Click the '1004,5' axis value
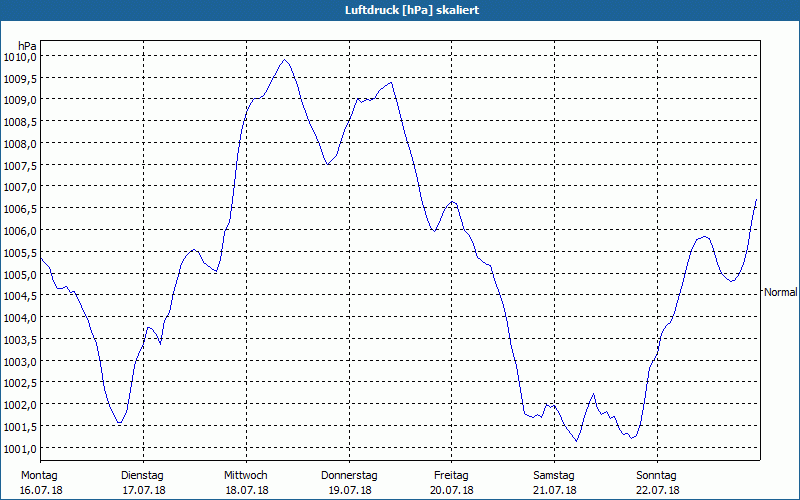 pyautogui.click(x=20, y=296)
